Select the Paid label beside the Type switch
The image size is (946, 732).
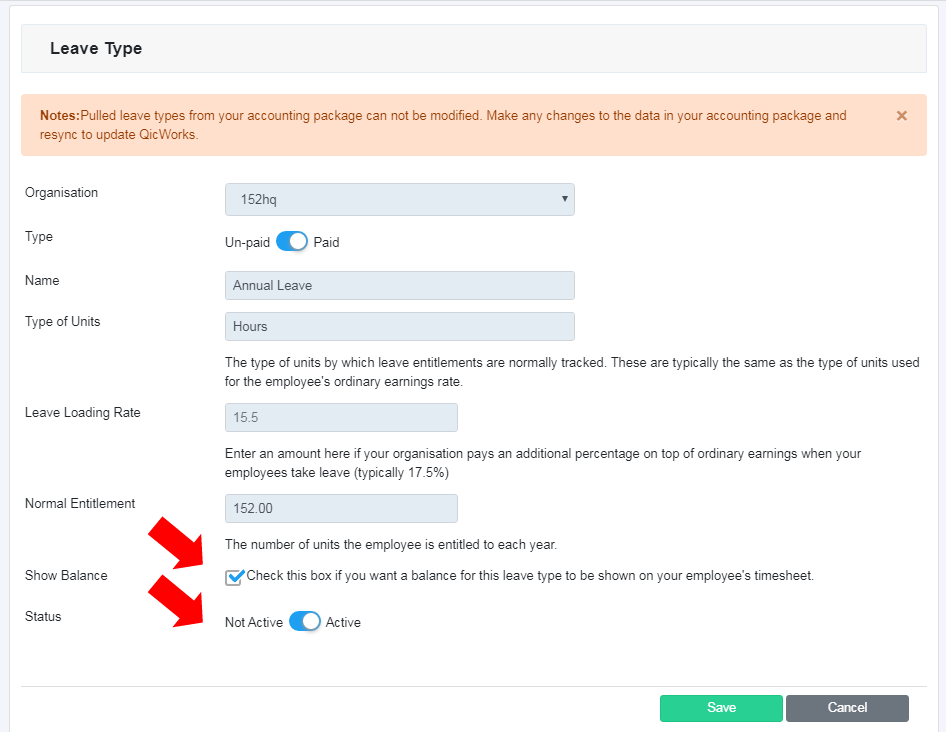pos(326,243)
